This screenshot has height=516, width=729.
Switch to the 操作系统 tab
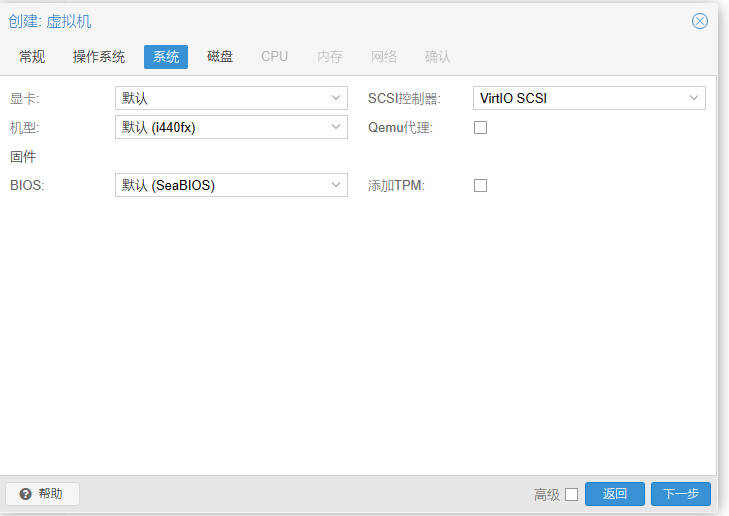click(99, 57)
